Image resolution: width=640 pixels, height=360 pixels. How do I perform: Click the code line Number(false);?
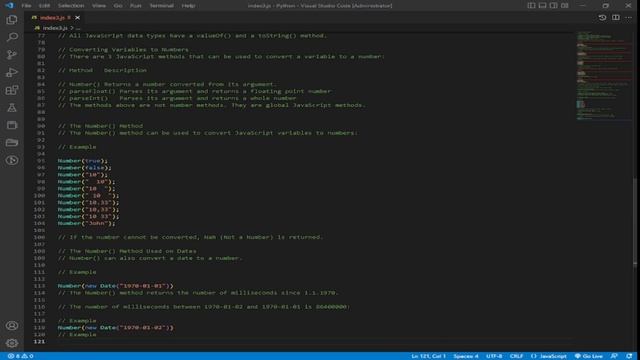point(84,168)
